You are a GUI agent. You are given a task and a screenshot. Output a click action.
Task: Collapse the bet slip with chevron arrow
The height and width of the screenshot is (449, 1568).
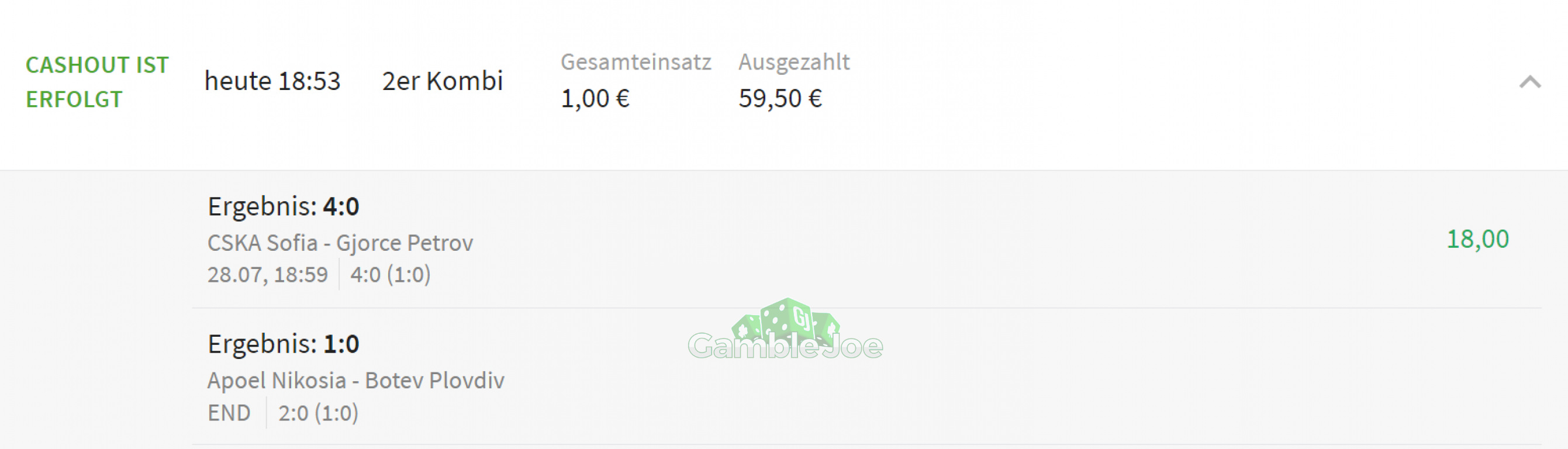(1529, 82)
